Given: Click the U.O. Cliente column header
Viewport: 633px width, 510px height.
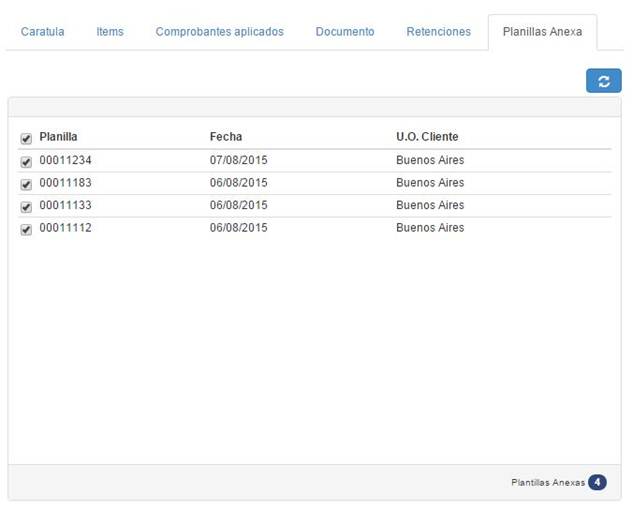Looking at the screenshot, I should 427,137.
